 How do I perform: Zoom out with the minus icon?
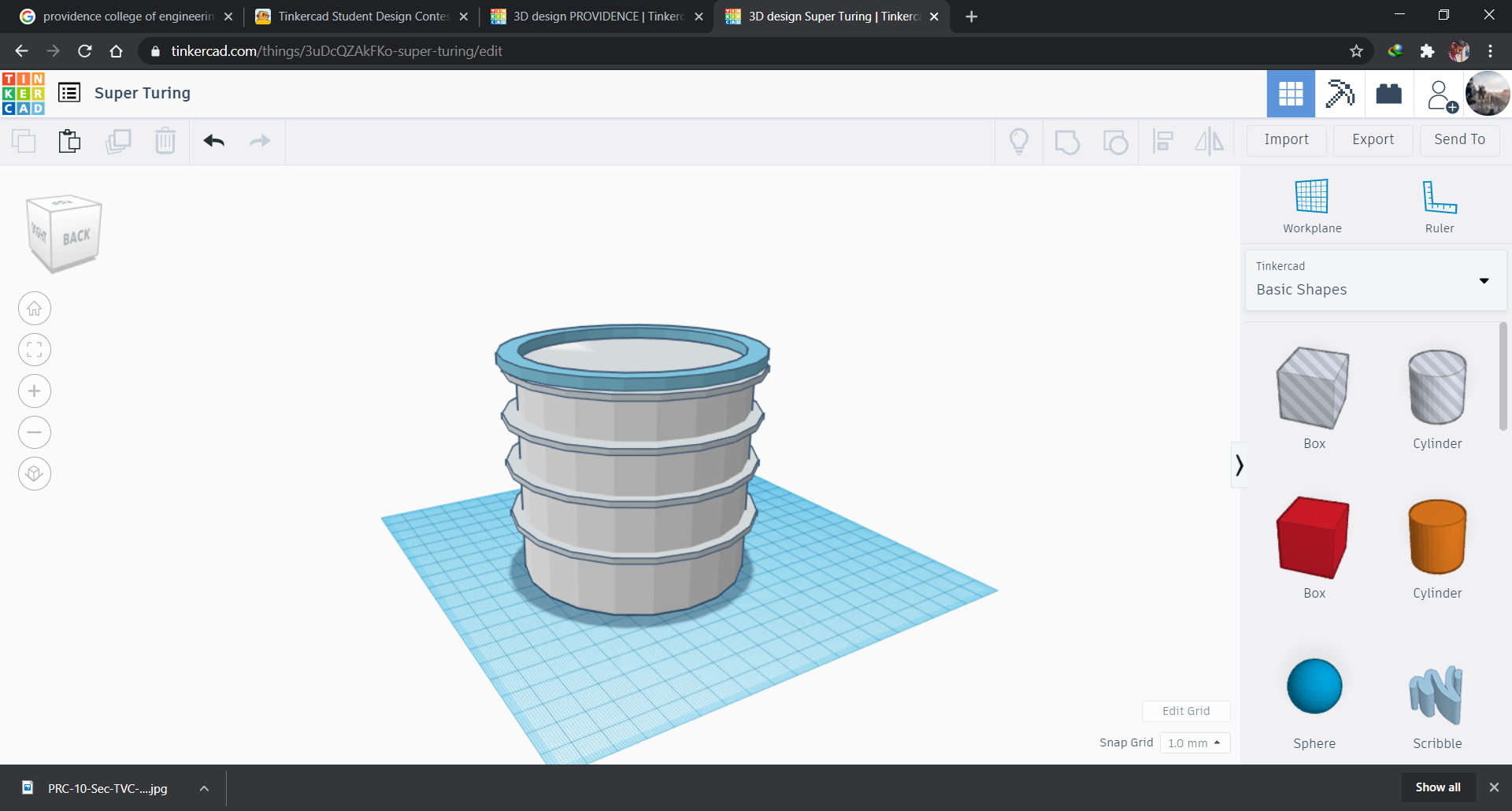click(x=35, y=432)
